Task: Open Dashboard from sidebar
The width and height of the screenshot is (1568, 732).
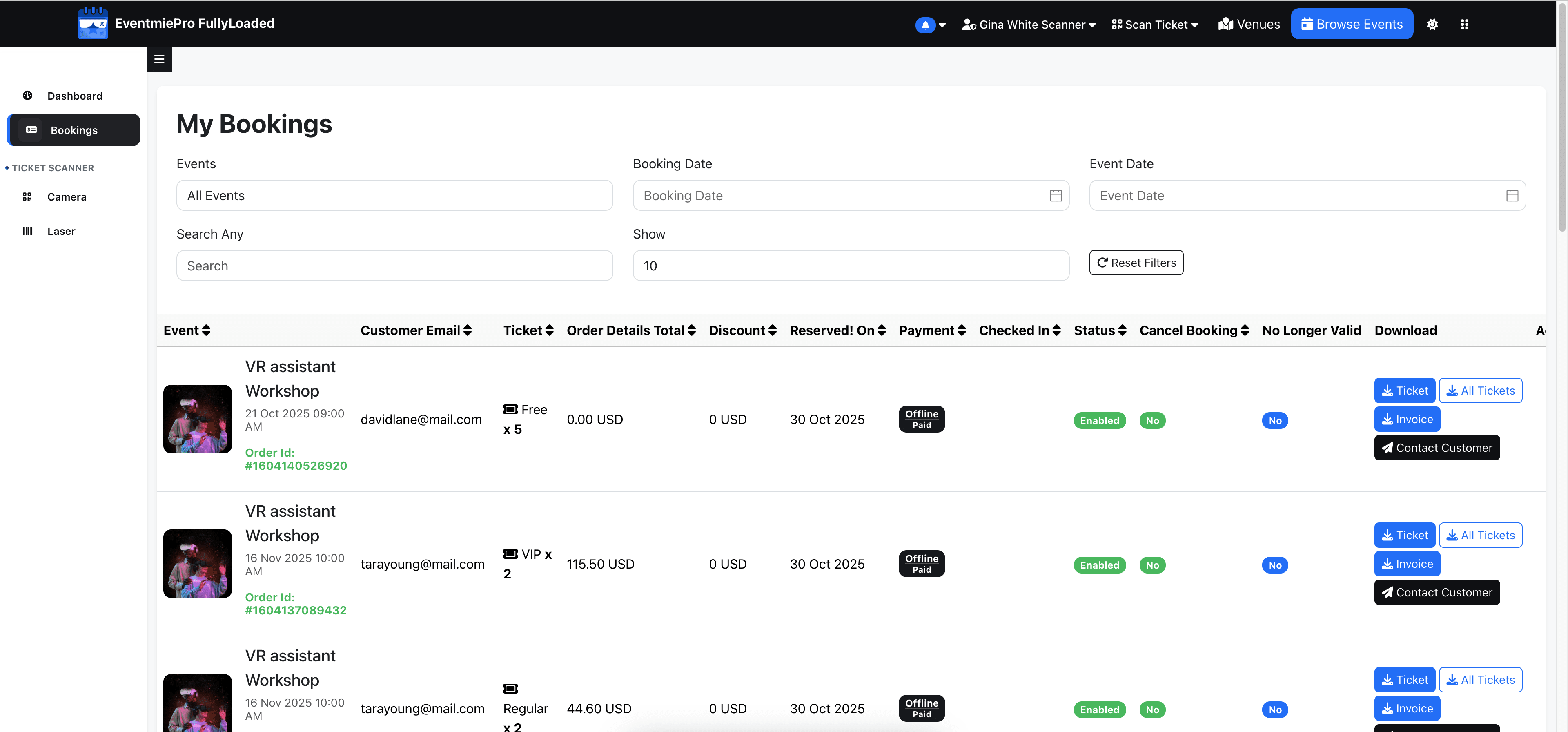Action: point(74,96)
